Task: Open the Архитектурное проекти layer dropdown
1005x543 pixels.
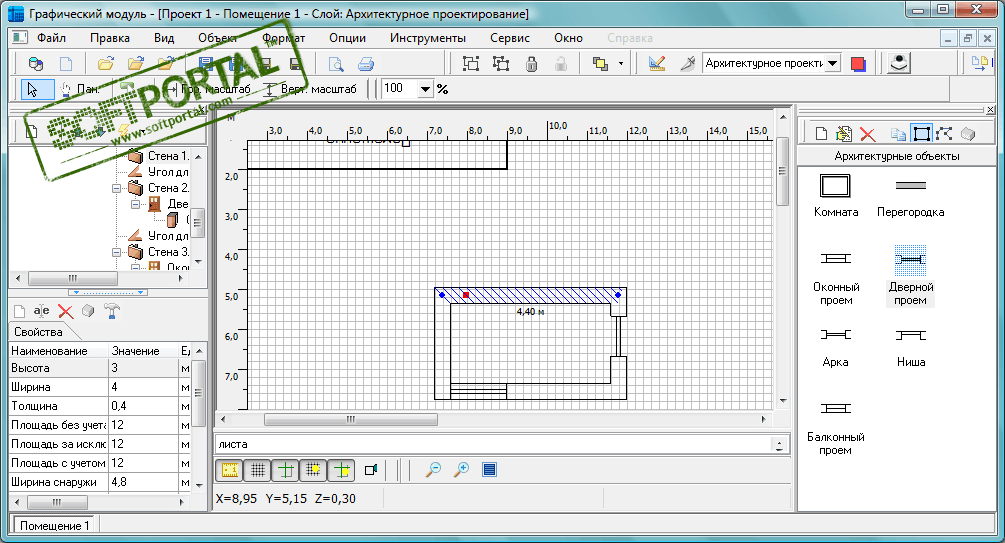Action: tap(832, 63)
